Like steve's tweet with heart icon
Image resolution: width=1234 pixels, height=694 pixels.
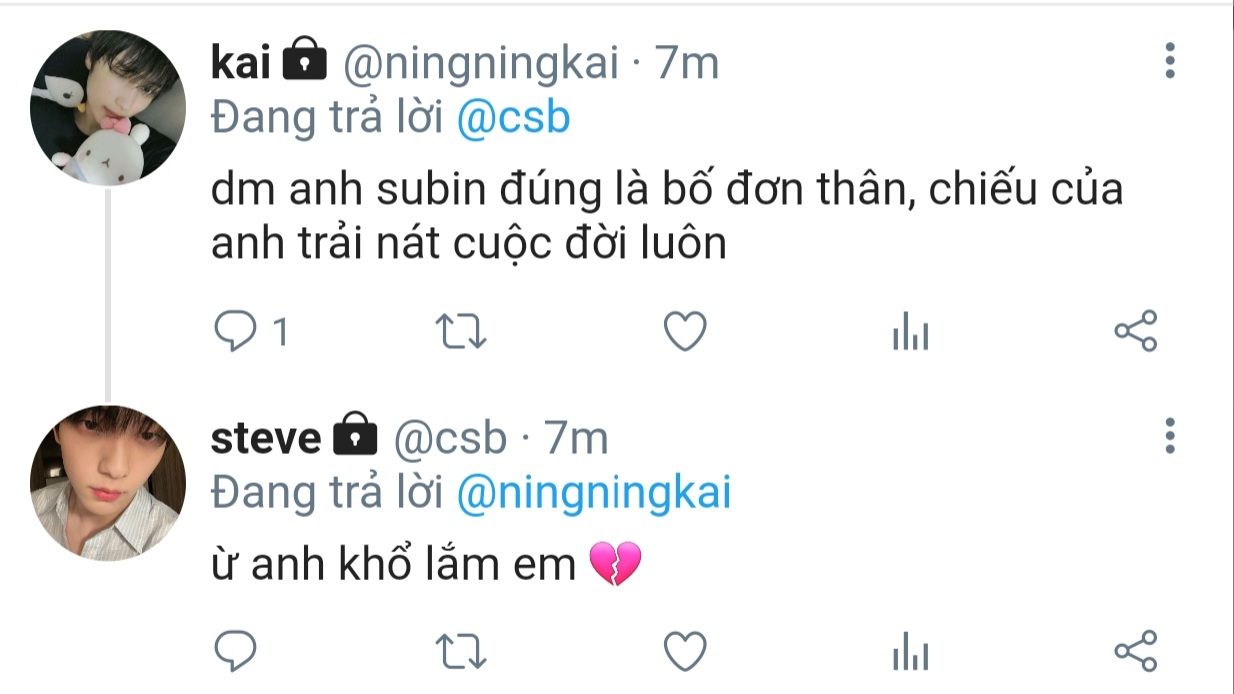[686, 652]
